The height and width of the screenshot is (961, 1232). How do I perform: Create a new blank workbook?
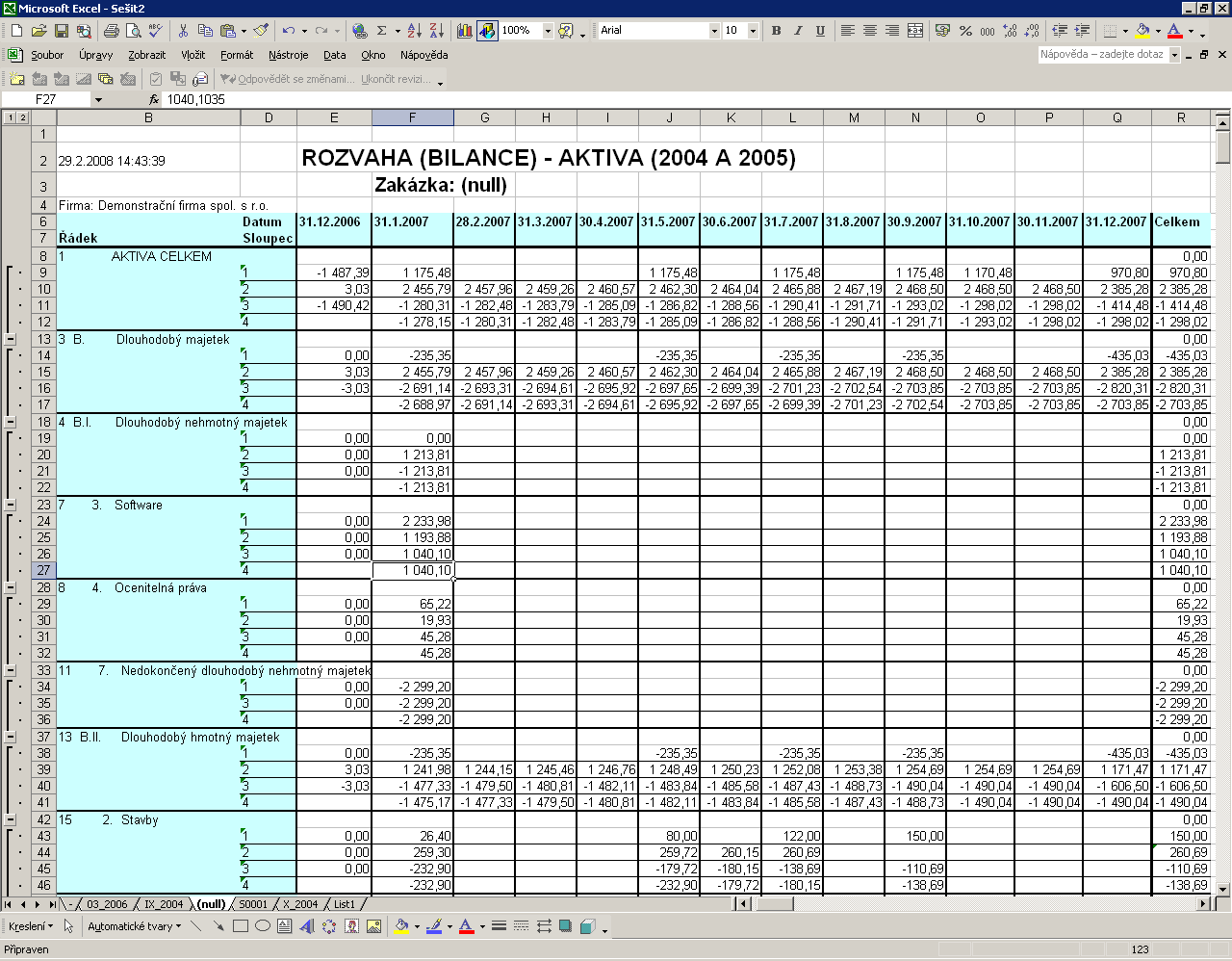[16, 31]
